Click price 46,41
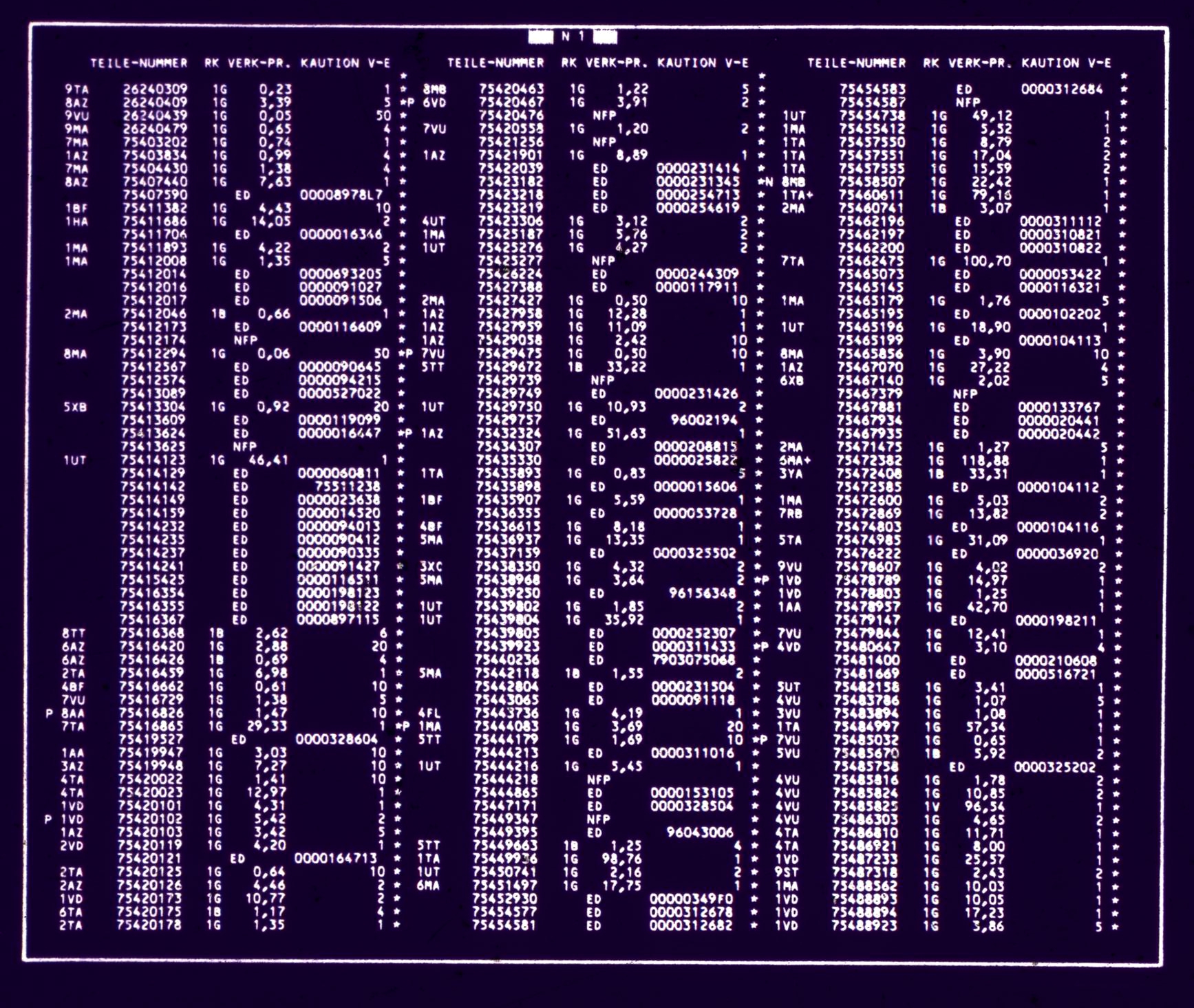This screenshot has height=1008, width=1194. pyautogui.click(x=268, y=460)
